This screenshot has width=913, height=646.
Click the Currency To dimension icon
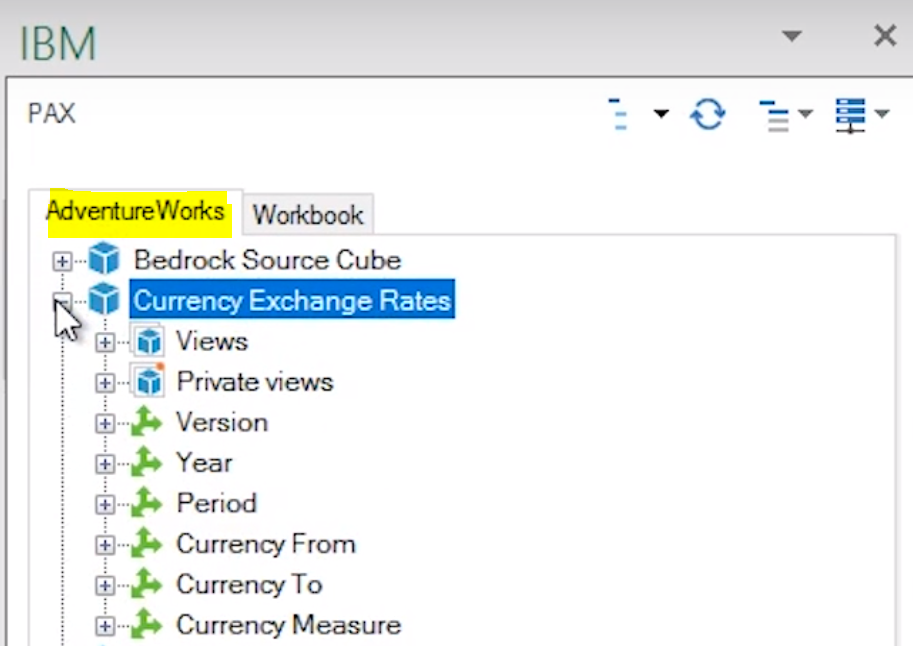click(x=146, y=583)
